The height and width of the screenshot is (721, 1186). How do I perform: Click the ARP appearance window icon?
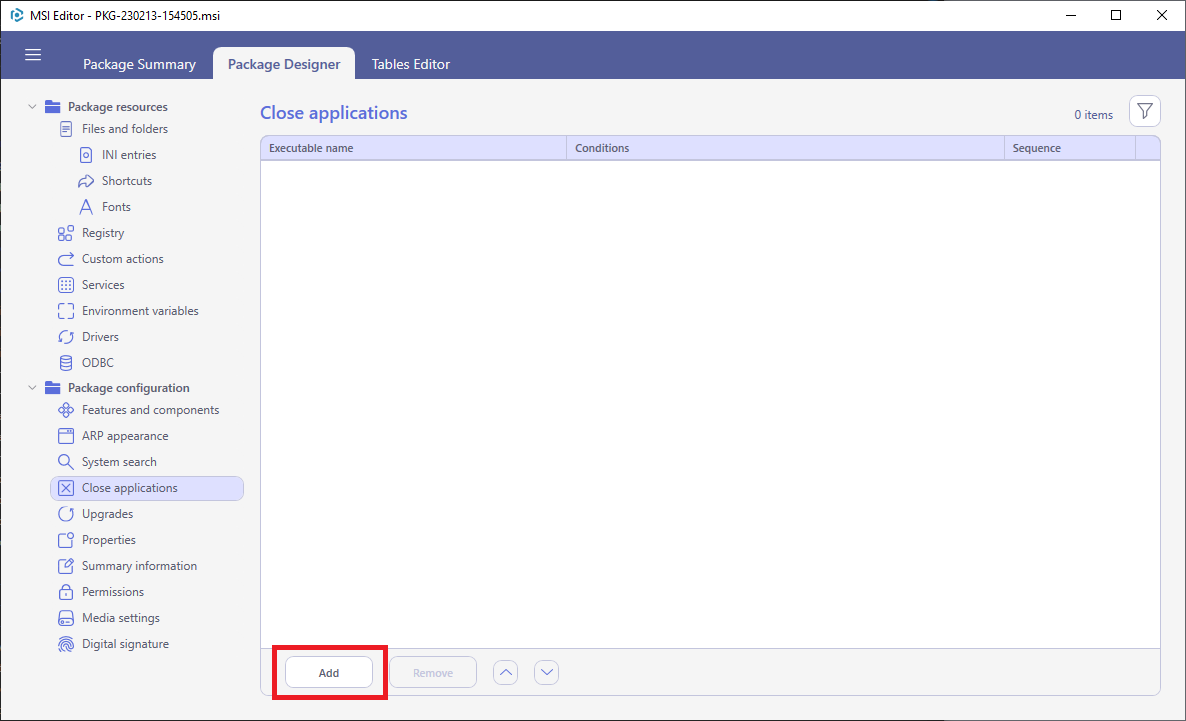pyautogui.click(x=66, y=436)
